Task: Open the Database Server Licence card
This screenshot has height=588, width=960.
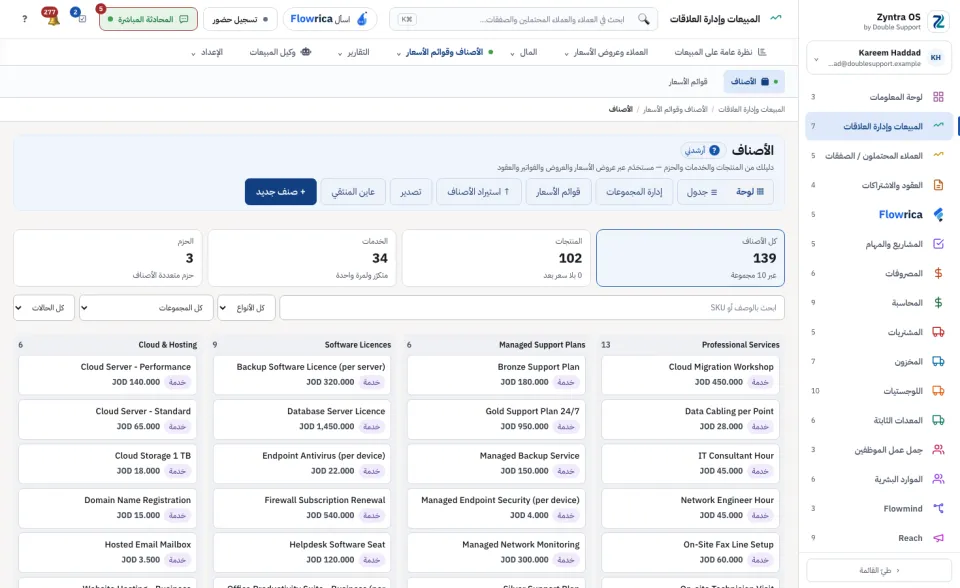Action: point(302,420)
